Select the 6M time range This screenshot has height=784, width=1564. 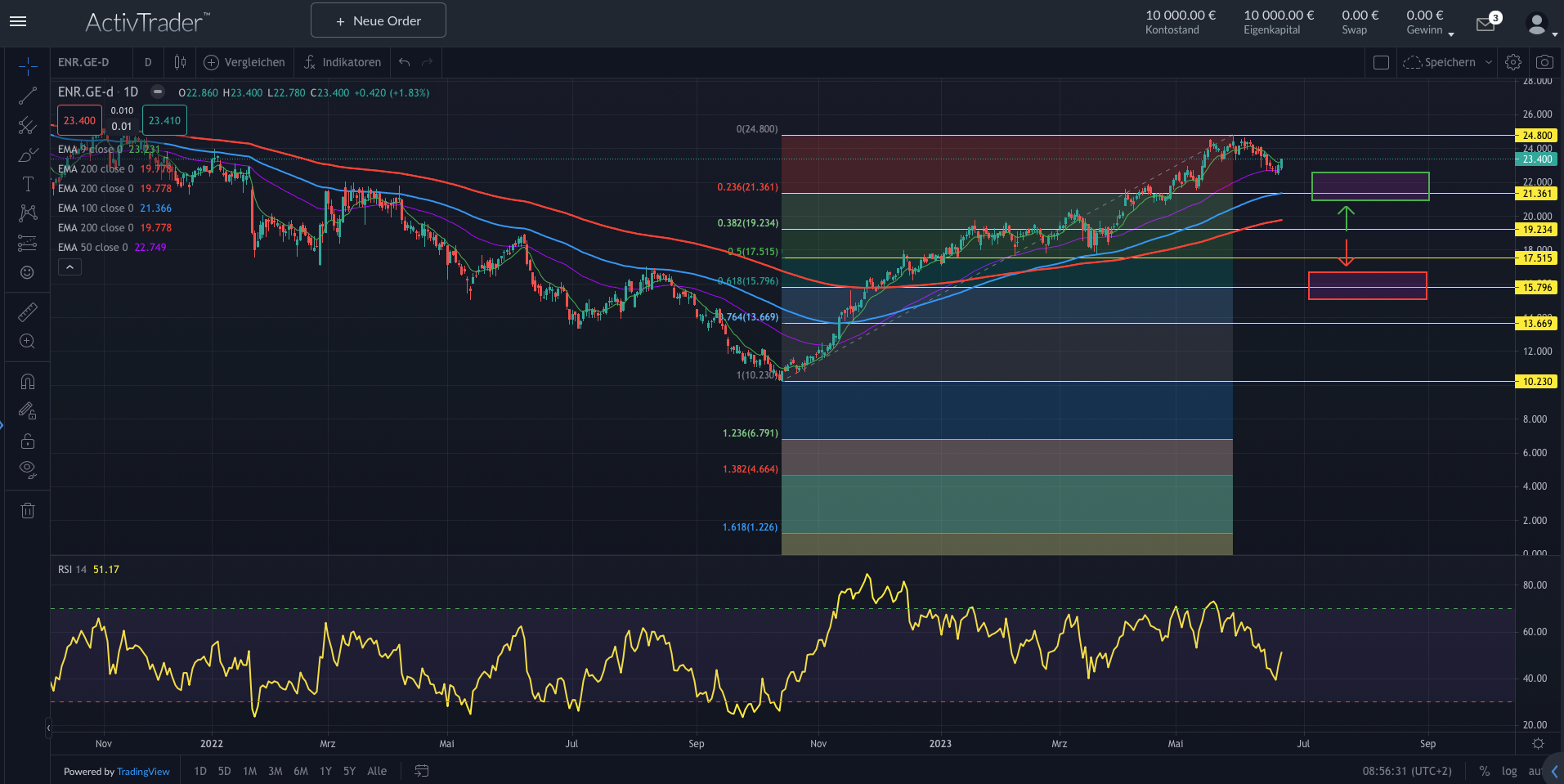pyautogui.click(x=301, y=771)
